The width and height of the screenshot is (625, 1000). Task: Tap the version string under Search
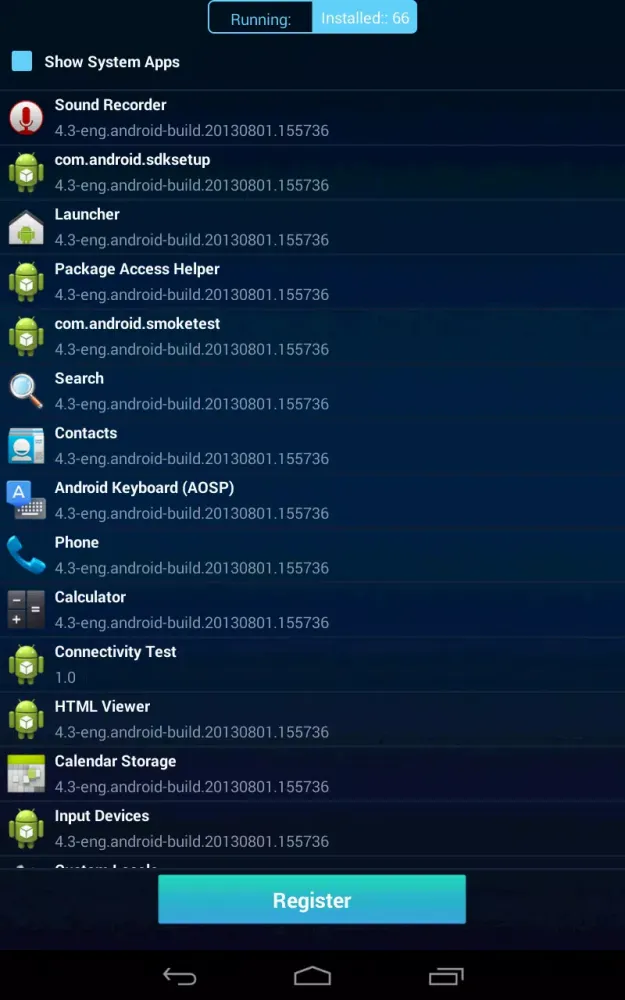(x=192, y=404)
